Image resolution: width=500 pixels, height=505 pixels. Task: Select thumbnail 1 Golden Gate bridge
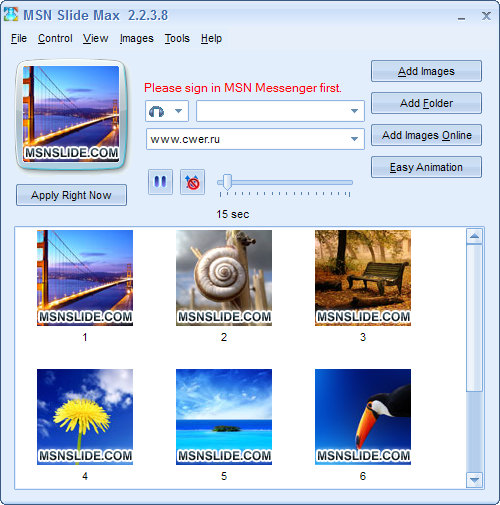tap(85, 278)
